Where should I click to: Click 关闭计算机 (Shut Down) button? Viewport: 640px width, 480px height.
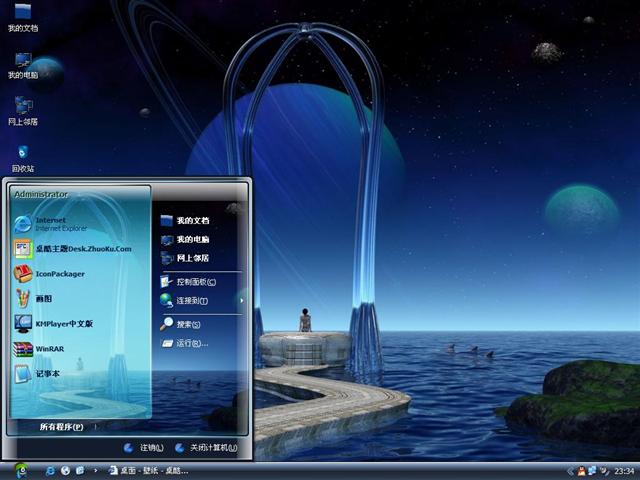tap(206, 448)
